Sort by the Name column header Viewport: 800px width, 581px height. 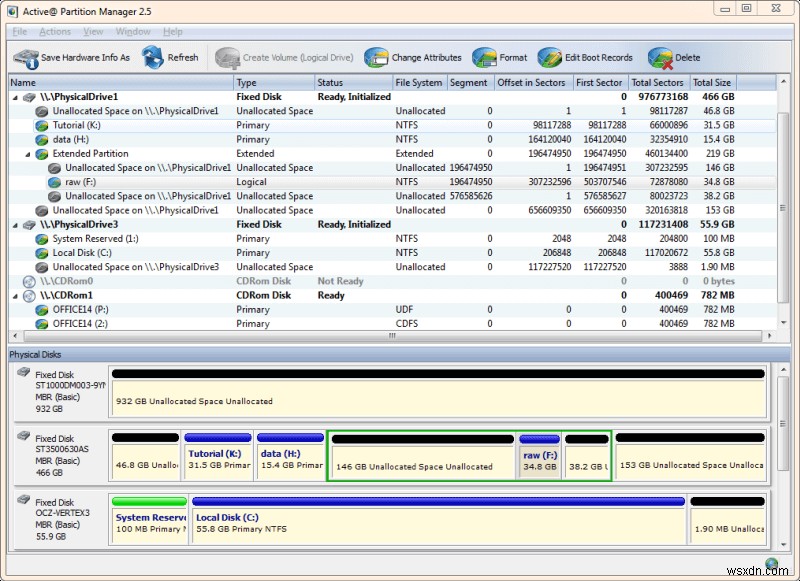121,83
